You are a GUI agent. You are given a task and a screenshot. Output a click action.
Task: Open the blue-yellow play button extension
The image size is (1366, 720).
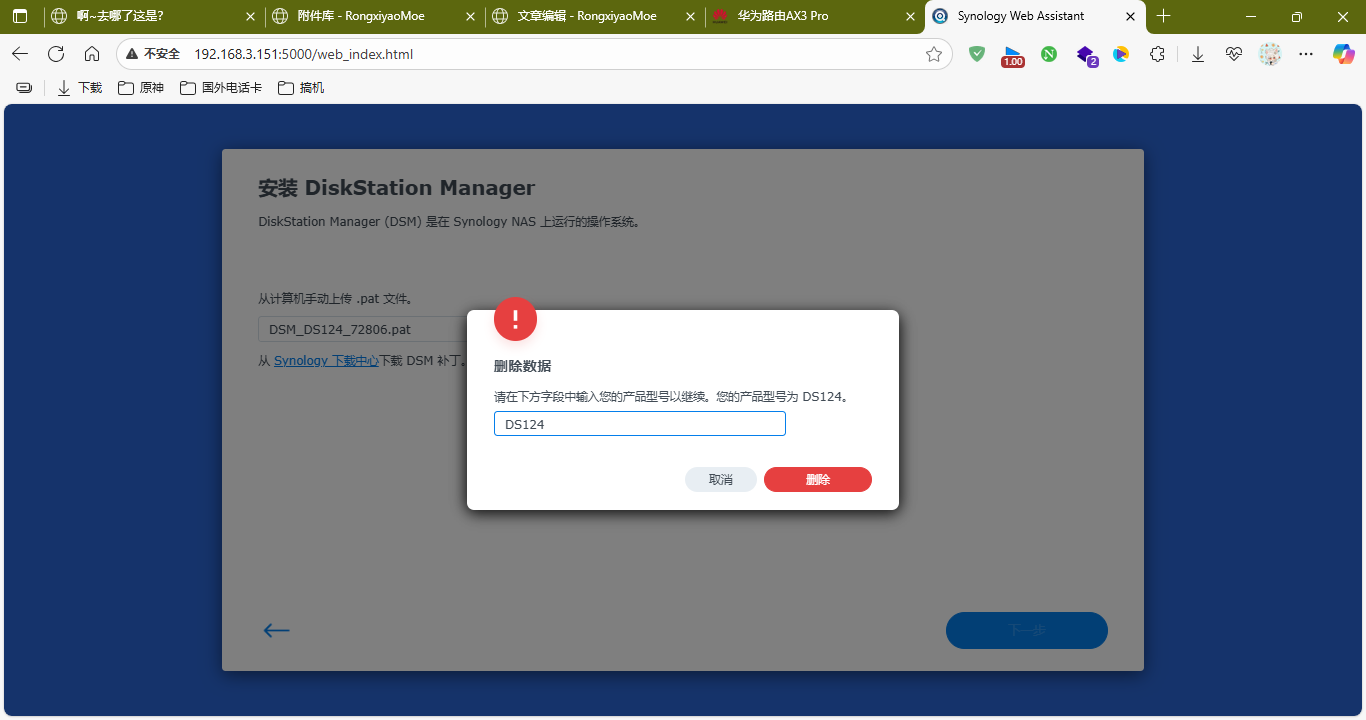click(x=1121, y=54)
